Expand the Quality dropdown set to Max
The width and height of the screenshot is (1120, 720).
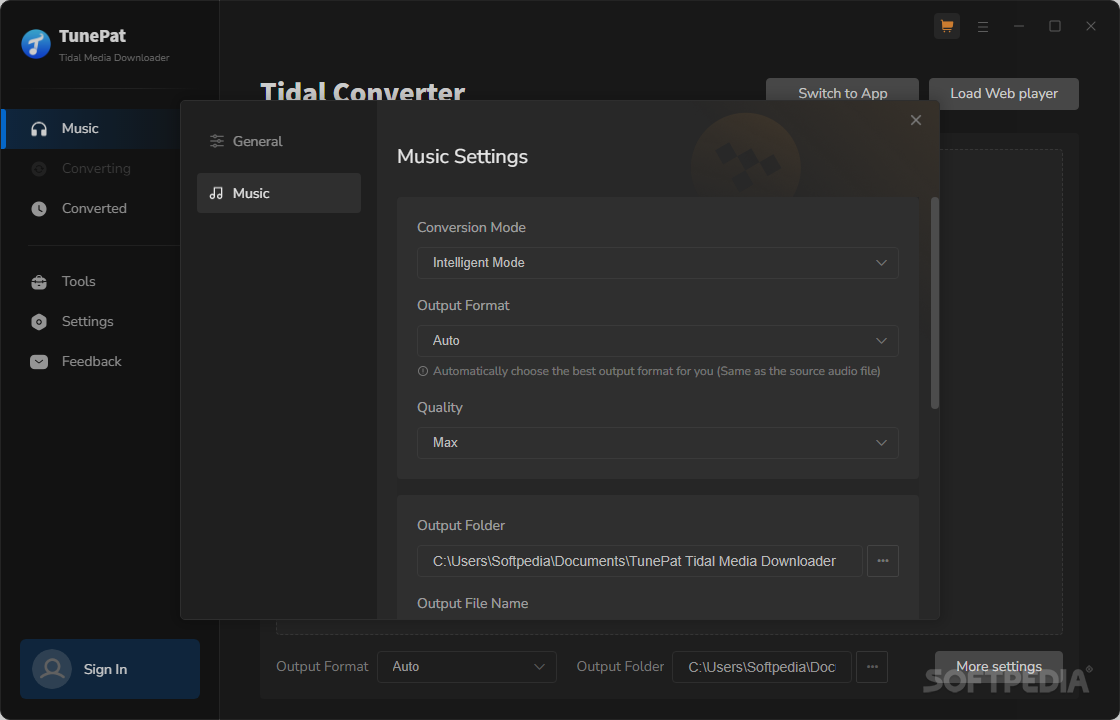pos(658,443)
